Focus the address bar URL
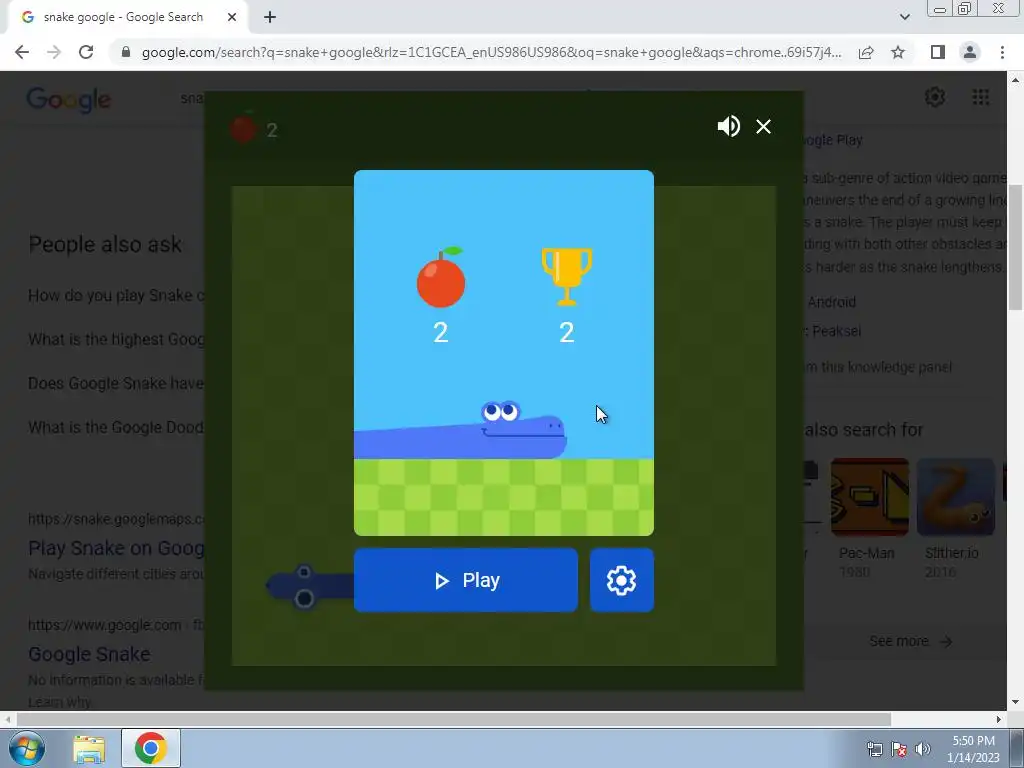The width and height of the screenshot is (1024, 768). (x=491, y=52)
